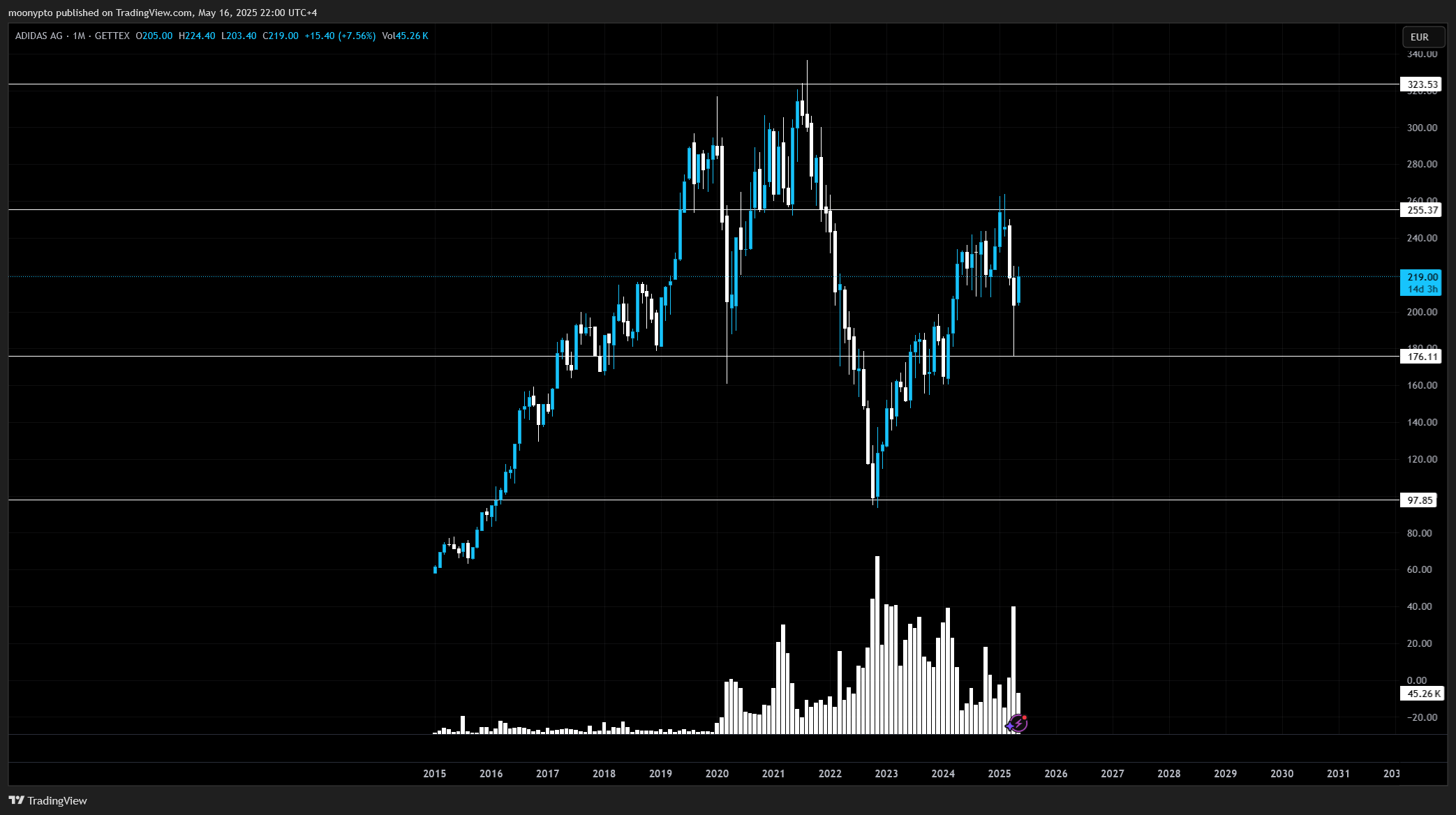Screen dimensions: 1456x815
Task: Click the 2029 label on time axis
Action: pos(1226,773)
